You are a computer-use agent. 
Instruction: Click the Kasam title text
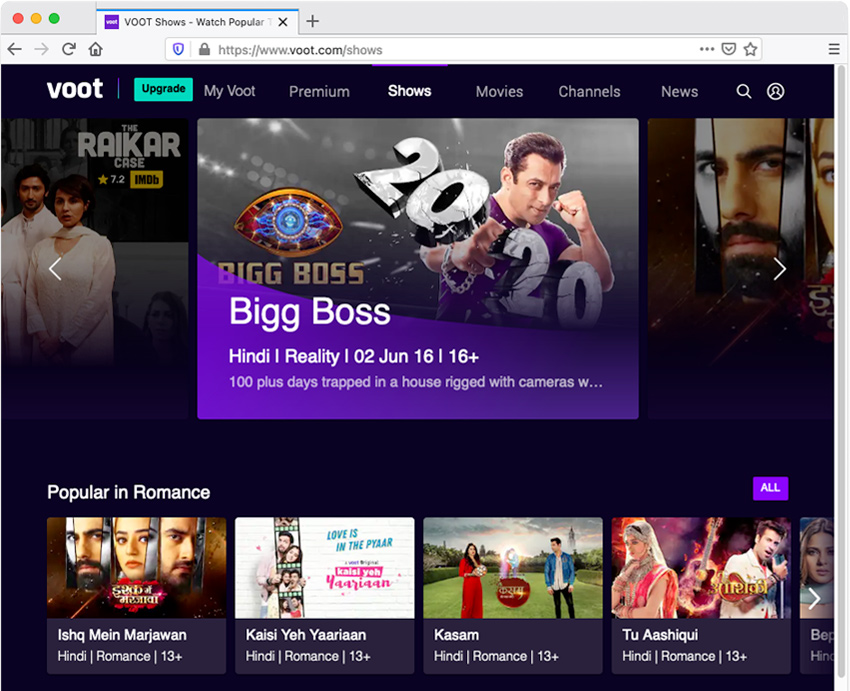(456, 635)
